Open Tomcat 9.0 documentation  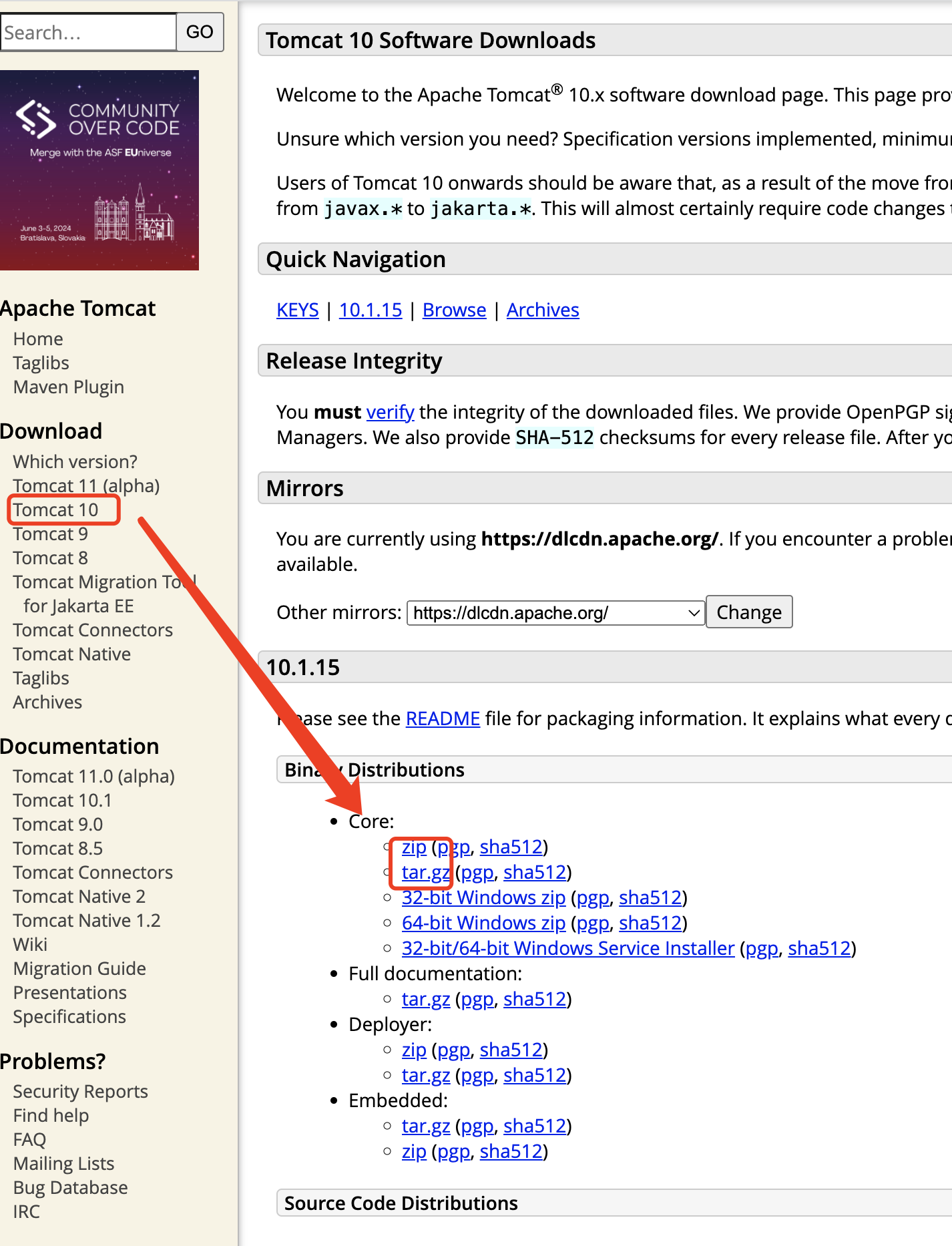[58, 825]
